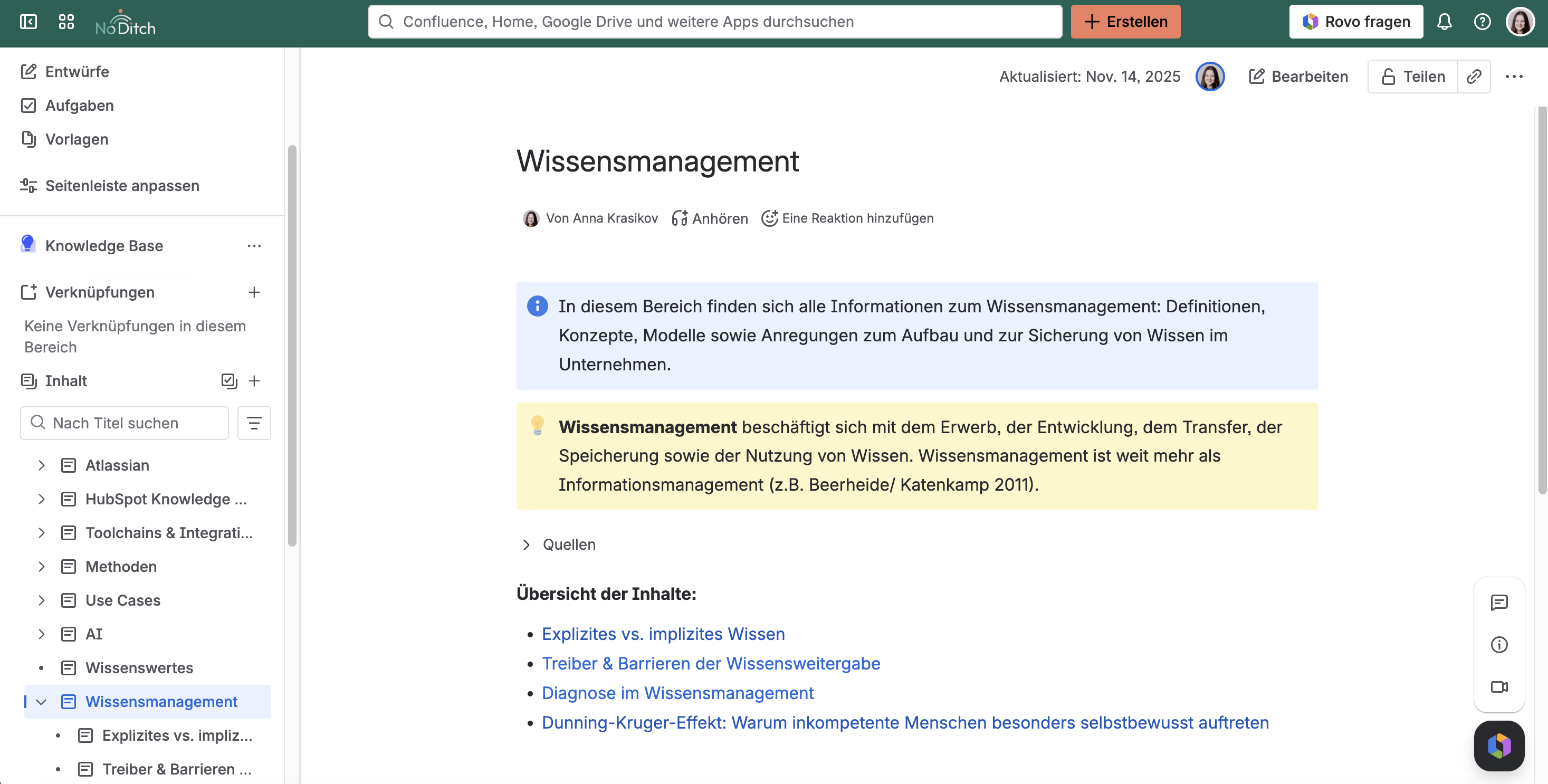
Task: Open Vorlagen in the sidebar
Action: pyautogui.click(x=65, y=139)
